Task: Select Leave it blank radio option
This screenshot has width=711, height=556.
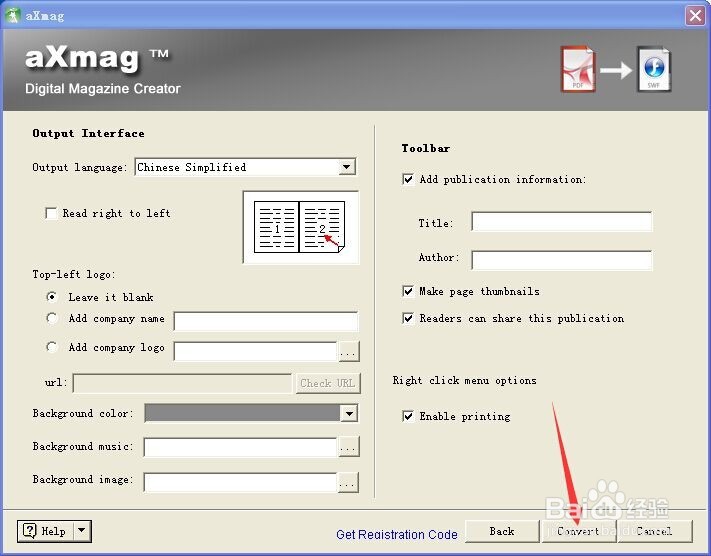Action: coord(52,297)
